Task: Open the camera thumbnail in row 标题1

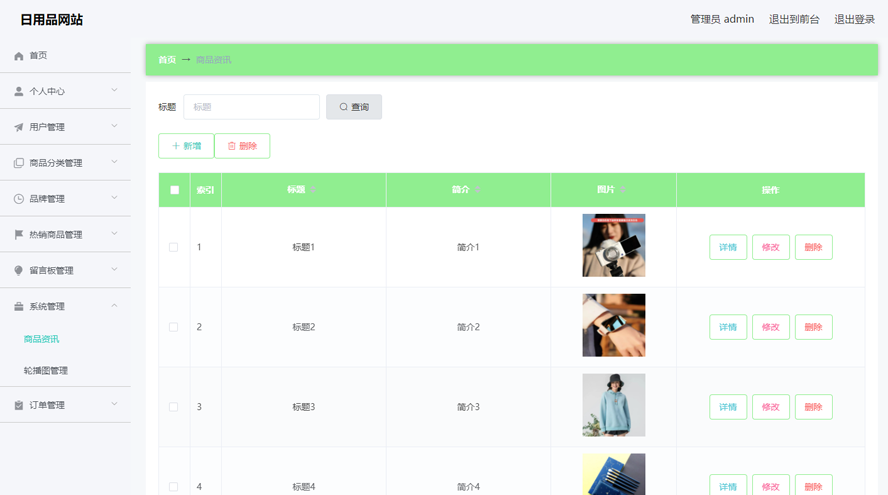Action: tap(614, 245)
